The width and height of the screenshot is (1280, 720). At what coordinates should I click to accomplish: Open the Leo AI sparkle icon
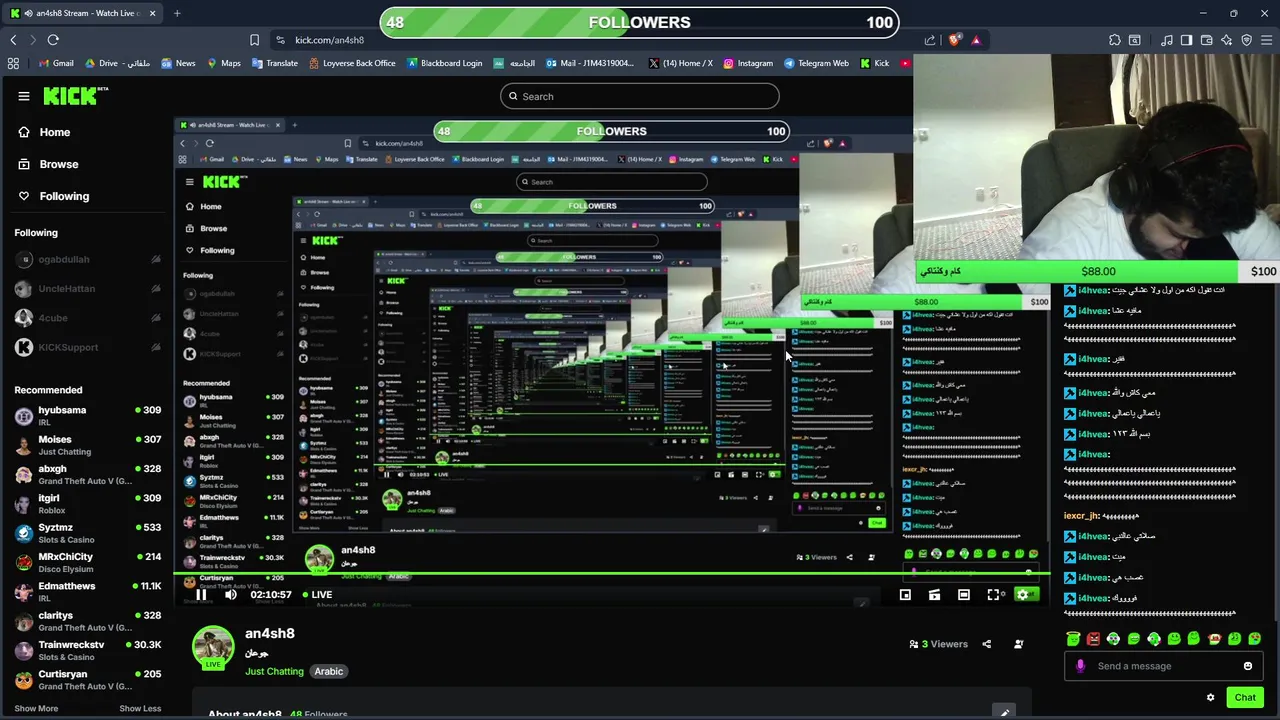1227,40
